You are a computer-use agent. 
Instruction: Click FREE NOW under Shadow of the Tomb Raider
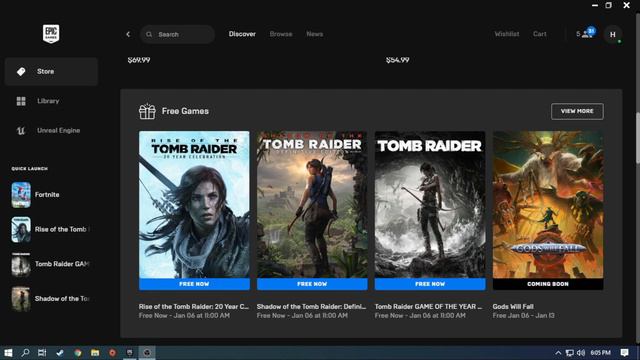coord(312,284)
